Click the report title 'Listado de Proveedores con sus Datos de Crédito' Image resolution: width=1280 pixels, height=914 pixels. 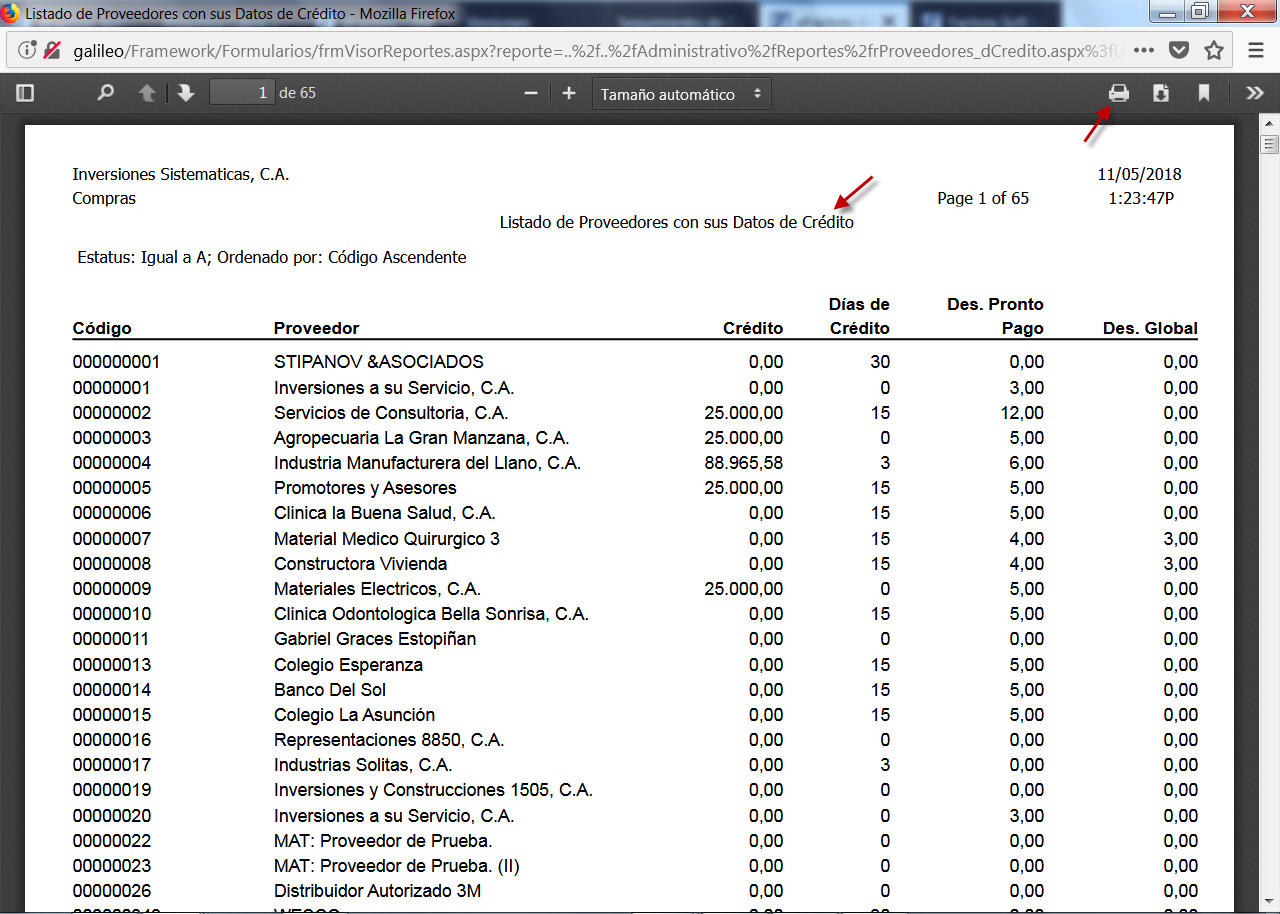click(677, 222)
